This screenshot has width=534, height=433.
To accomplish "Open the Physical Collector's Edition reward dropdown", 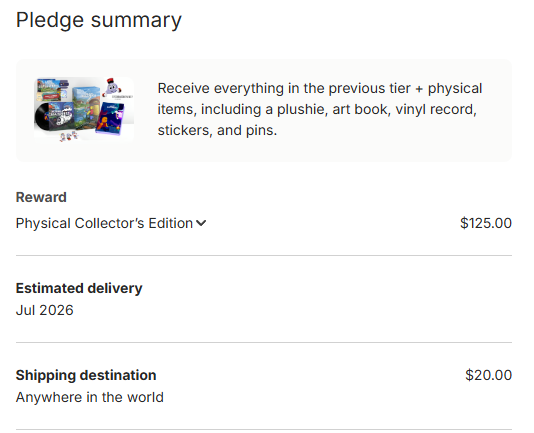I will (111, 223).
